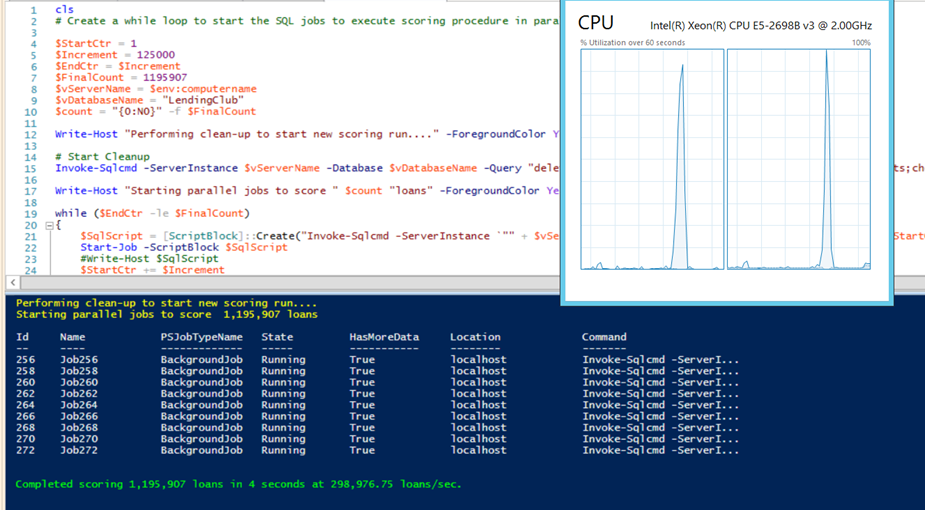Click the 'Location' column header

coord(475,337)
